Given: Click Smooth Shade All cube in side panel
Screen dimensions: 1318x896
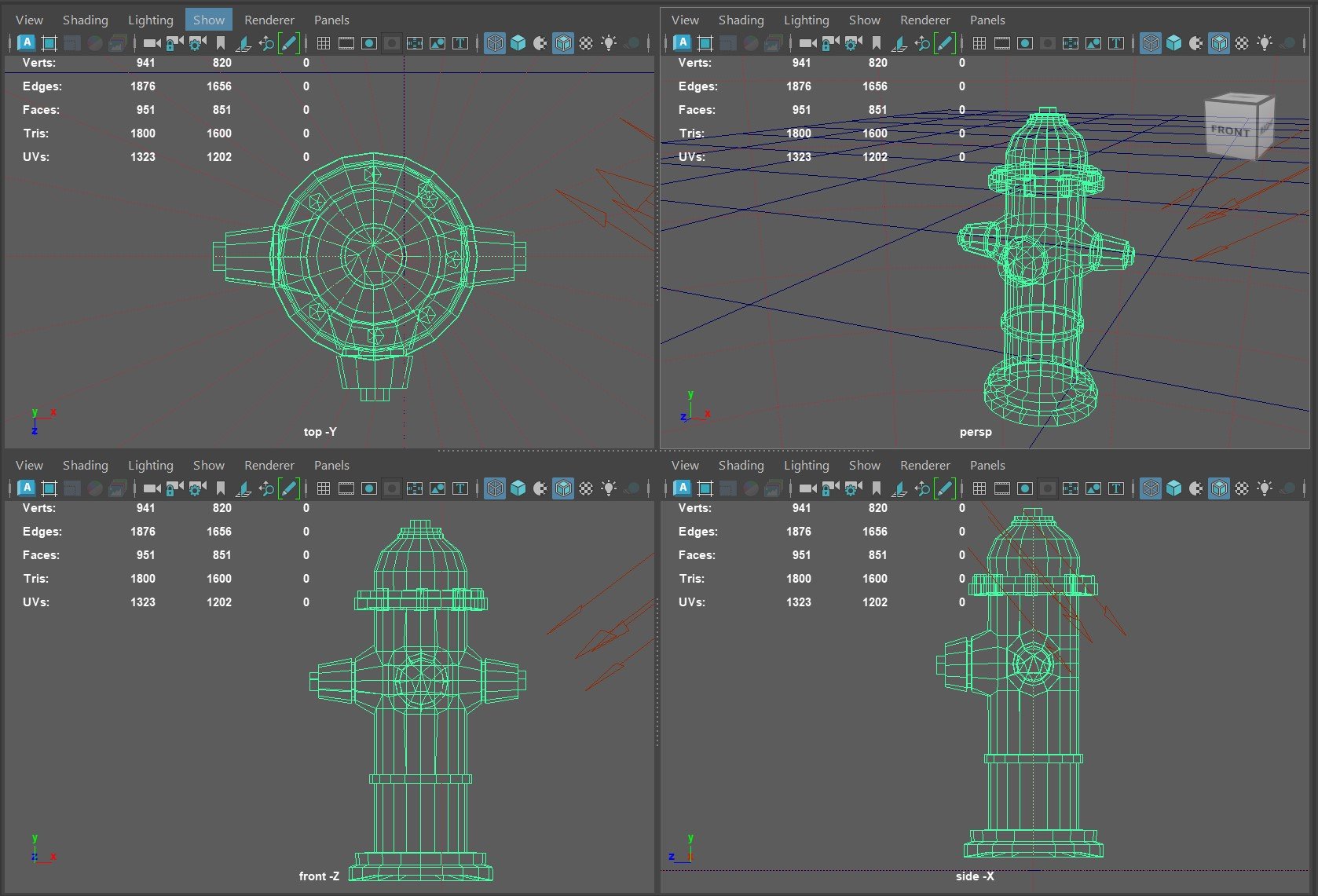Looking at the screenshot, I should click(x=1173, y=488).
